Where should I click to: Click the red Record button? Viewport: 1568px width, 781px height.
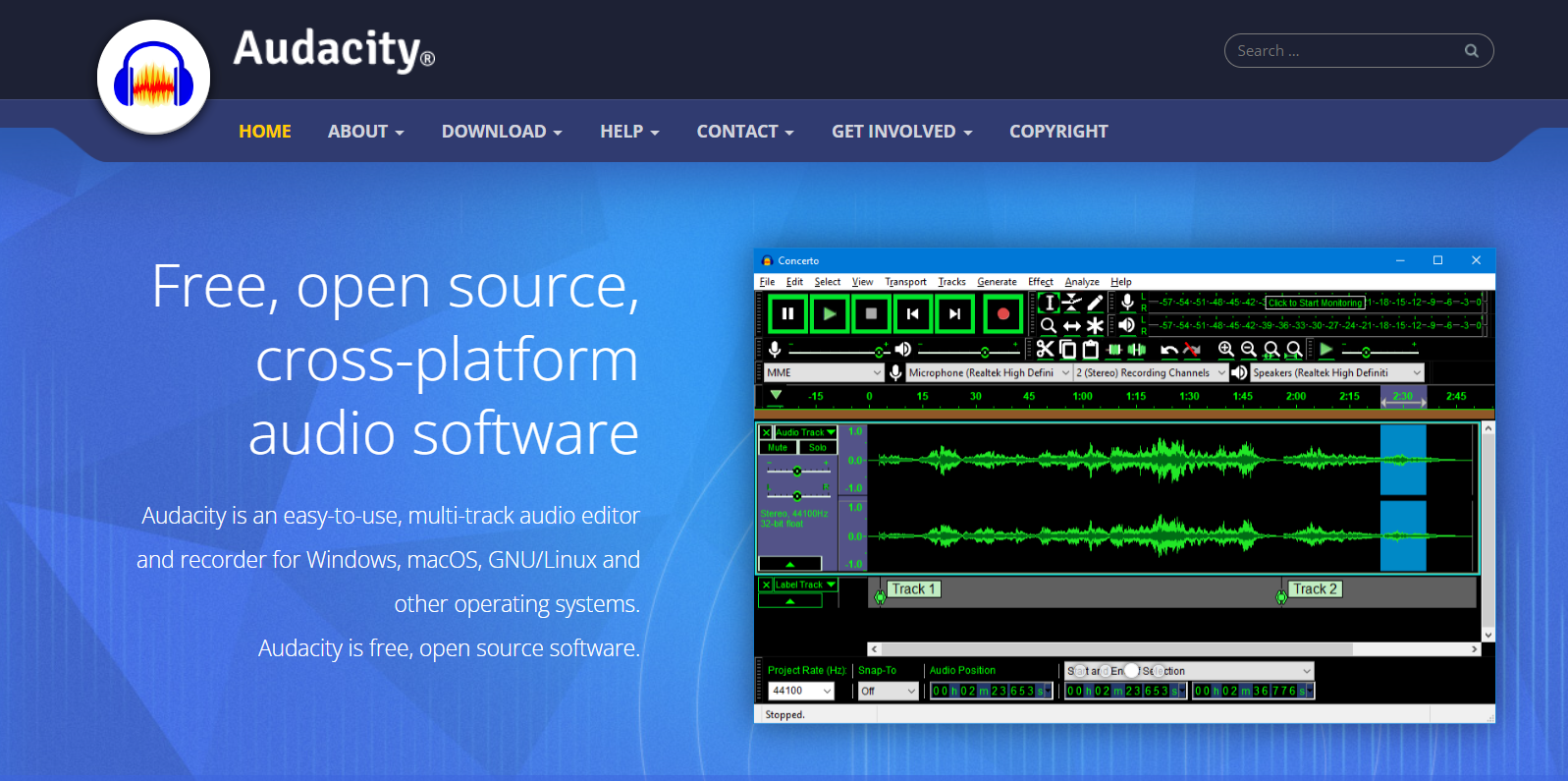1002,314
